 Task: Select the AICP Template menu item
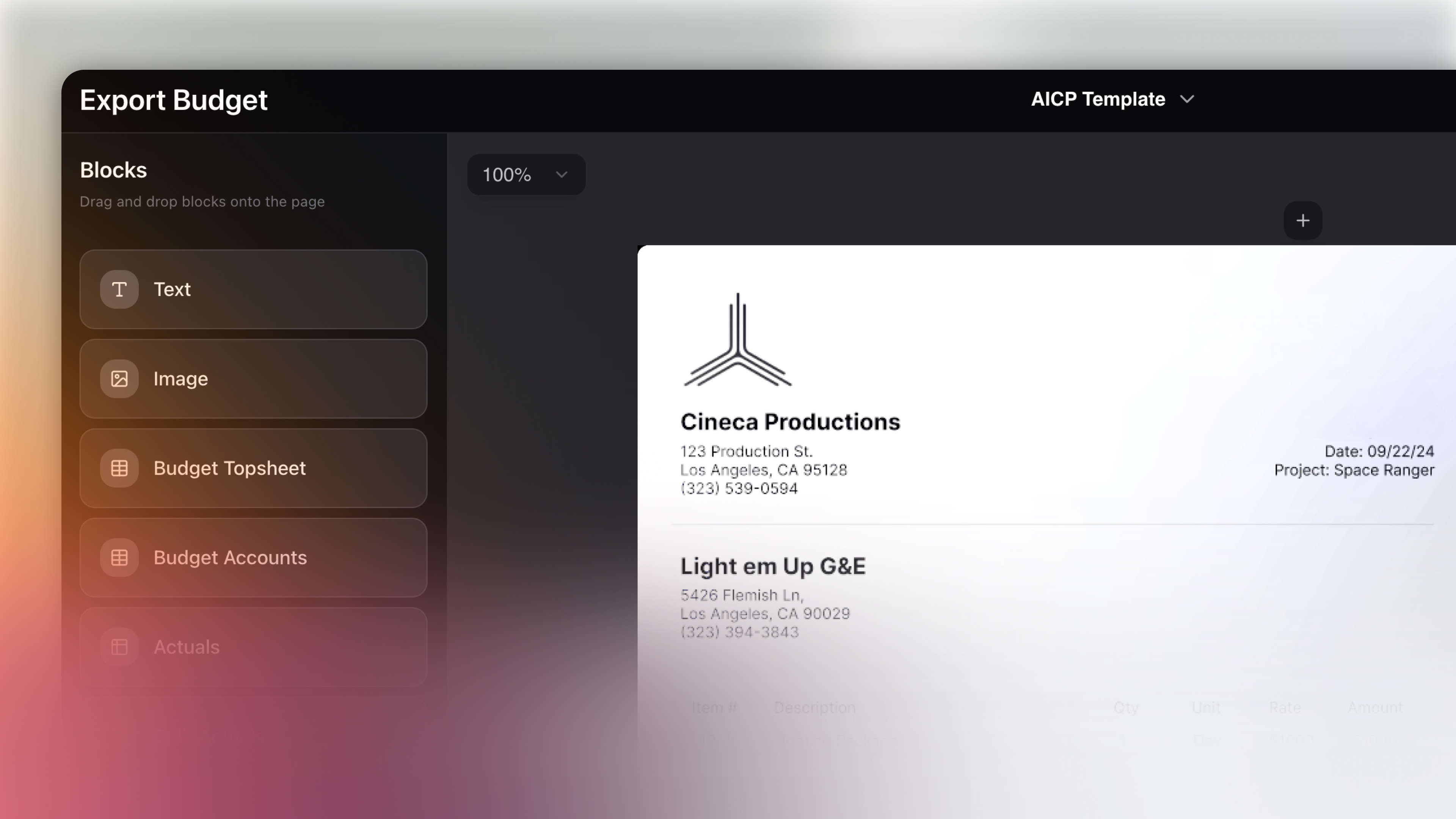pos(1098,99)
